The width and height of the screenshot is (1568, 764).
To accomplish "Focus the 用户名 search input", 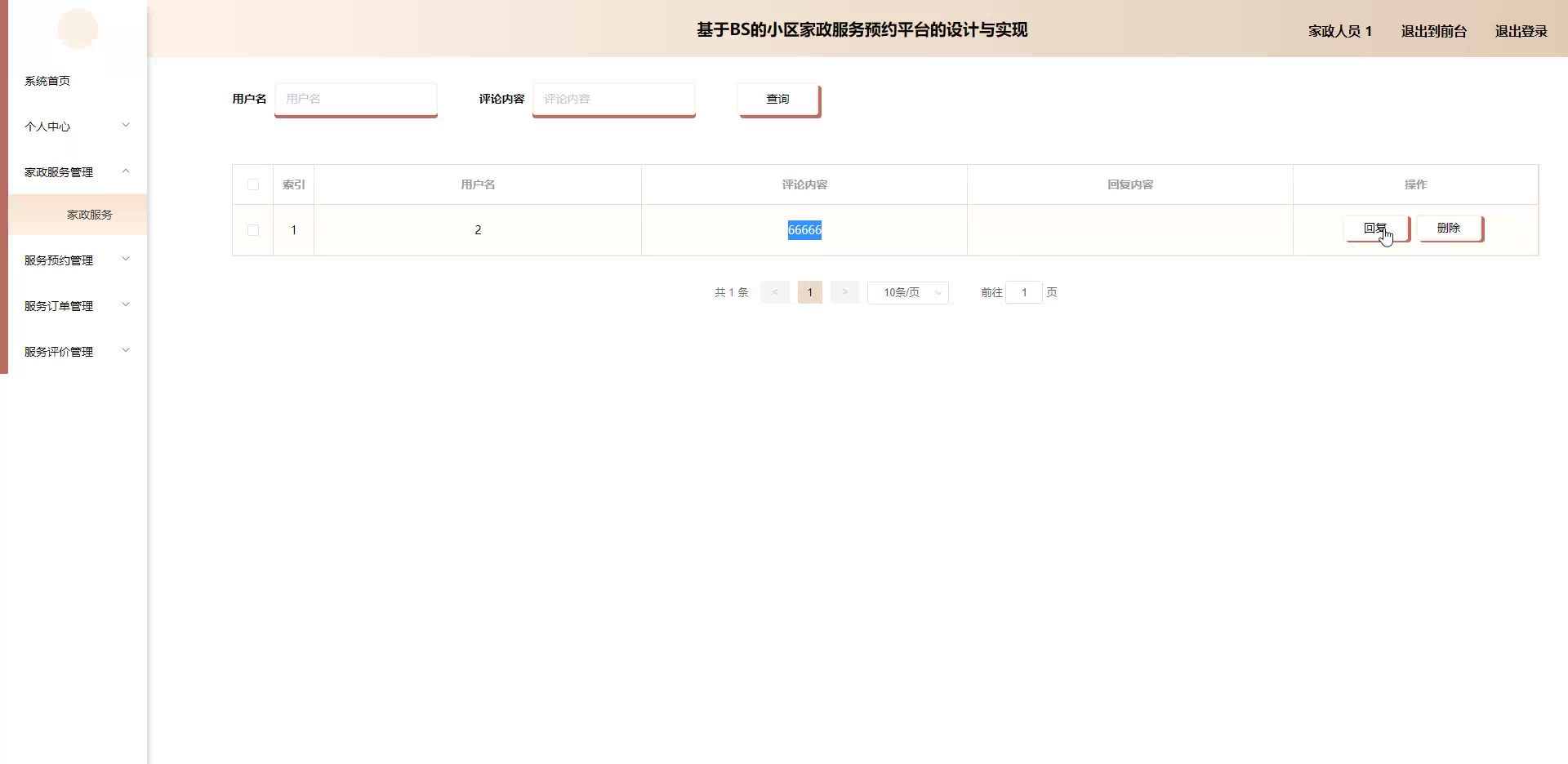I will 356,99.
